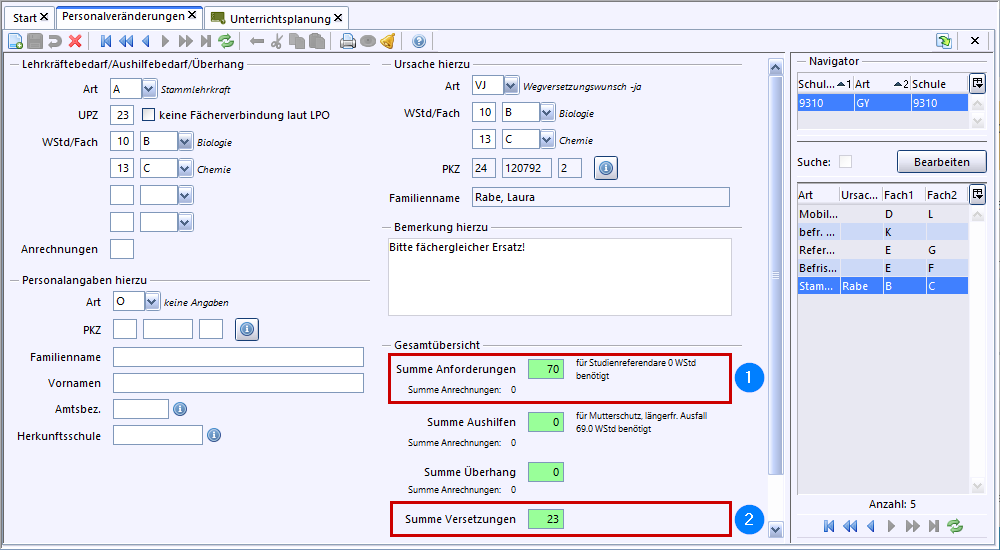Open help via blue question mark icon
The height and width of the screenshot is (550, 1000).
(x=419, y=41)
